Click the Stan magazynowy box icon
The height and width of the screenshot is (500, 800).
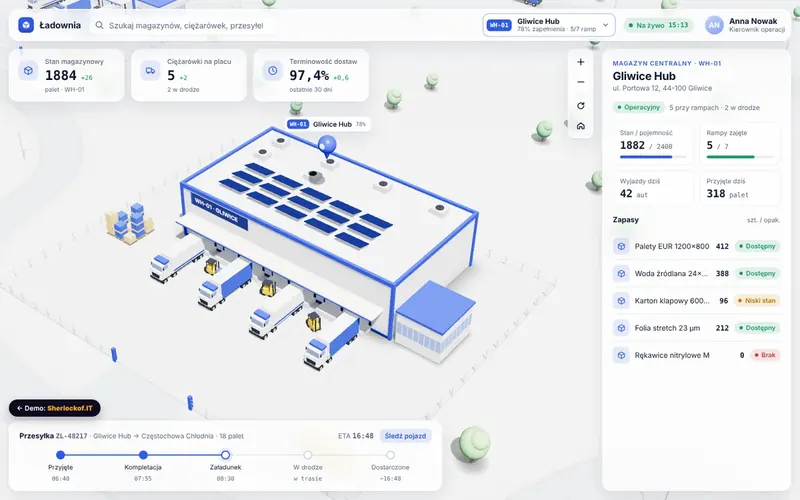[29, 70]
